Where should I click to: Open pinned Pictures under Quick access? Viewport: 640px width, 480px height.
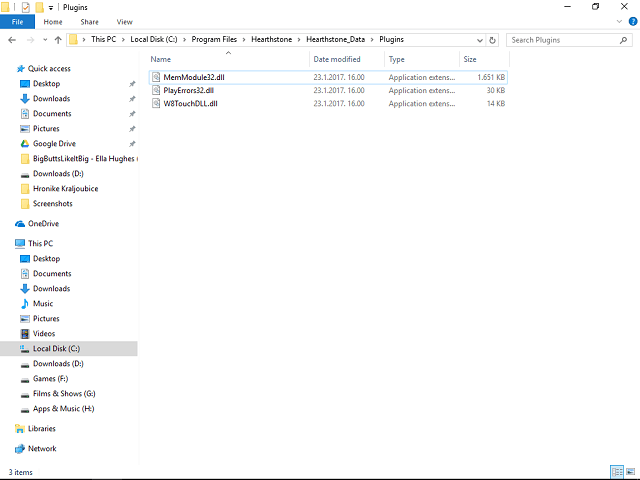46,129
